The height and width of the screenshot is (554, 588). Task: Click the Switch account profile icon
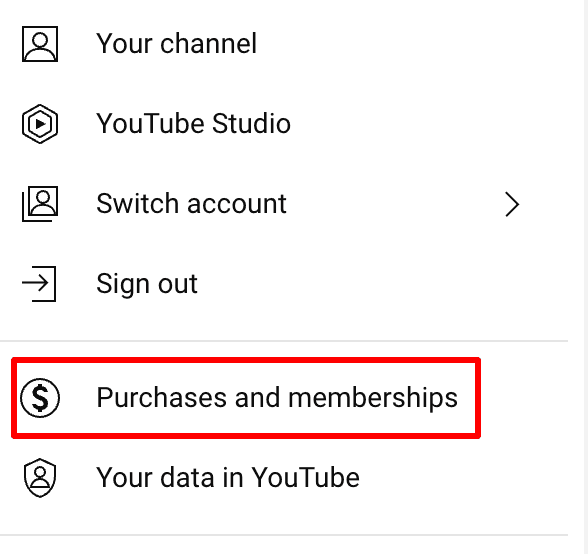40,204
